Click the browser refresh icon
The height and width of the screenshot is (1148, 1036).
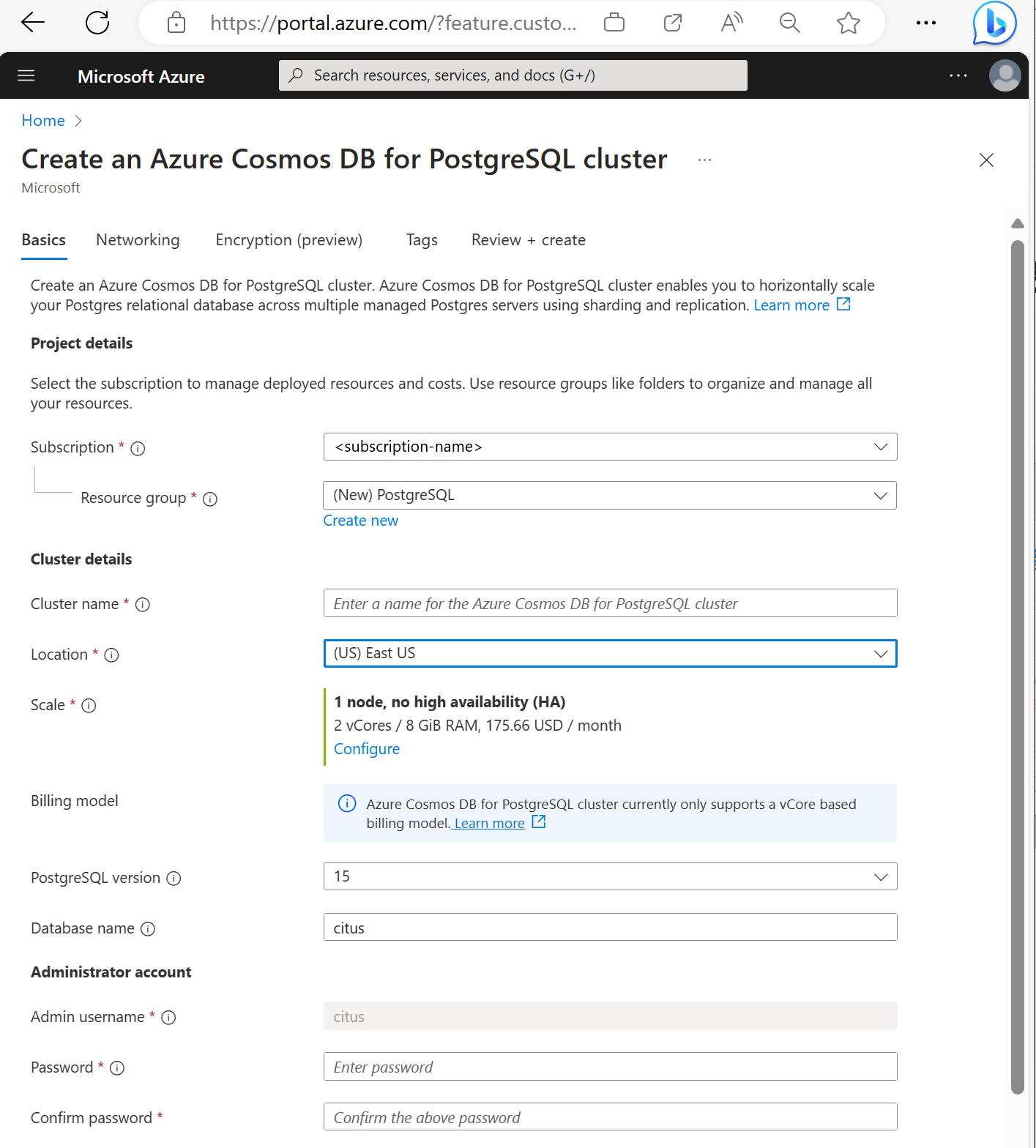(x=97, y=23)
